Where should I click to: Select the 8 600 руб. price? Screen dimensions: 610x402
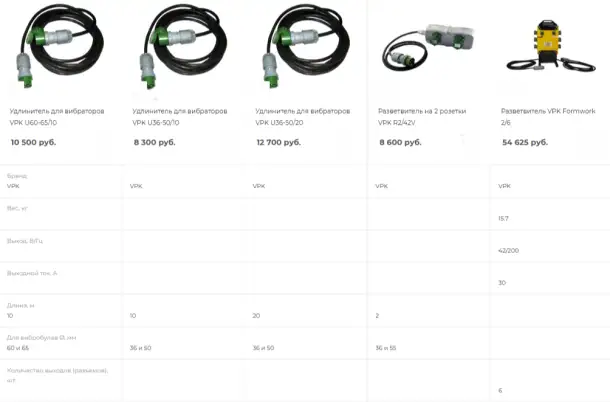(x=400, y=142)
